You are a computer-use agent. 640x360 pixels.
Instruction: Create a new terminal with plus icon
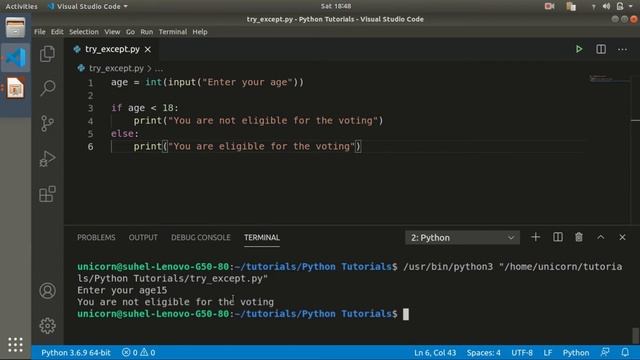tap(536, 237)
